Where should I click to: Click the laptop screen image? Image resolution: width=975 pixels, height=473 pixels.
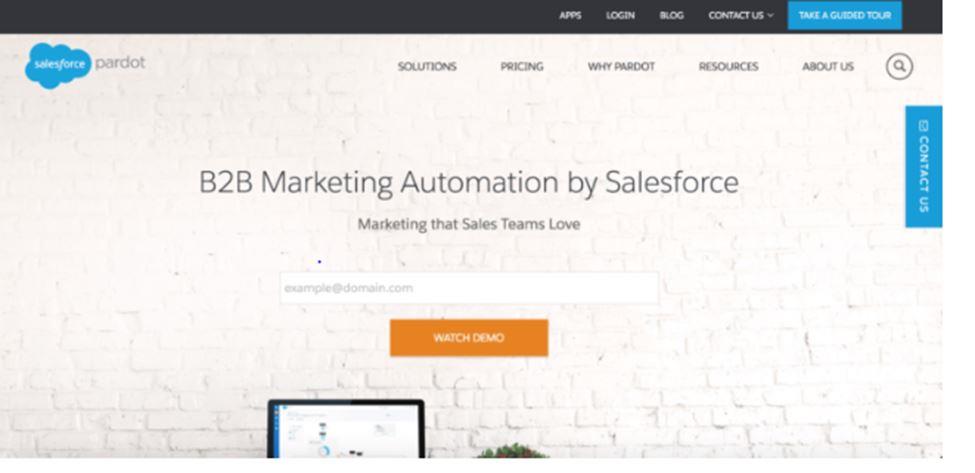346,429
